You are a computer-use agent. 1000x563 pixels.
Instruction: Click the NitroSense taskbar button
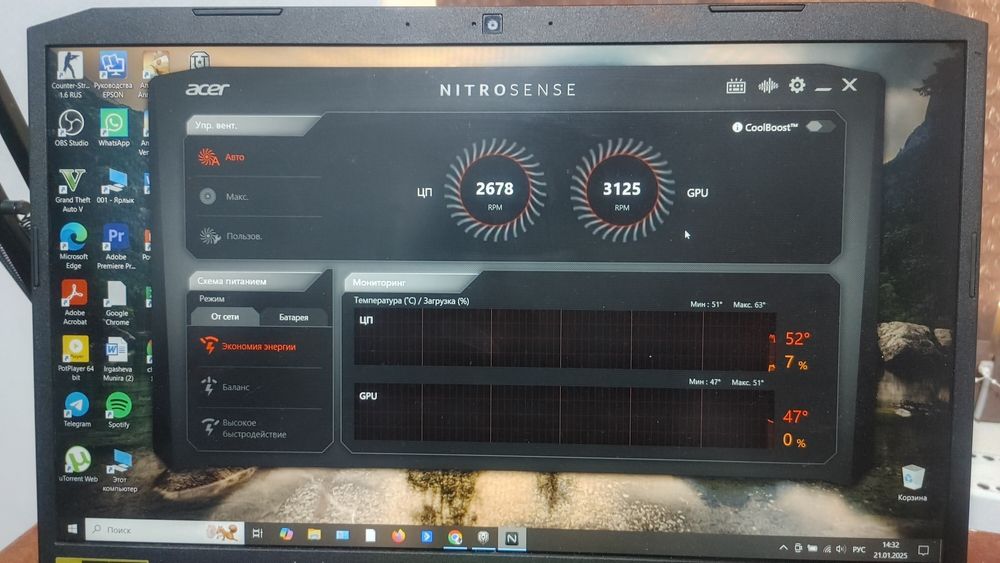[511, 539]
